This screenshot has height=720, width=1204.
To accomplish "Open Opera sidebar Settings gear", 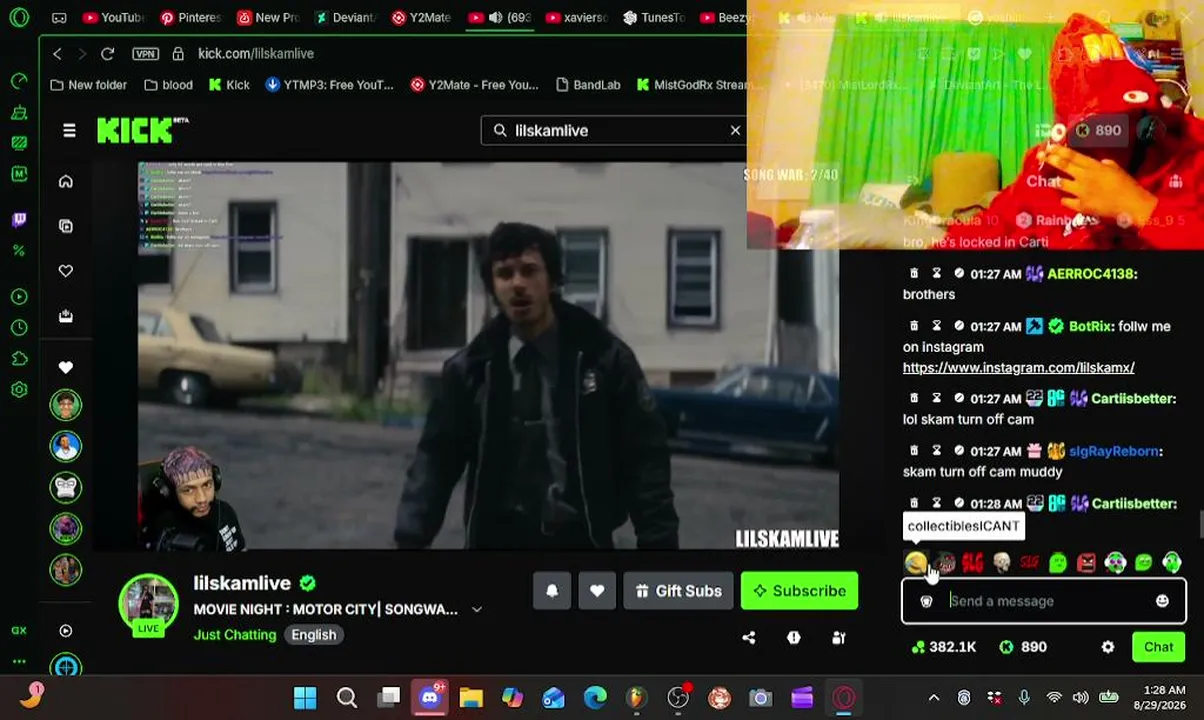I will coord(19,390).
